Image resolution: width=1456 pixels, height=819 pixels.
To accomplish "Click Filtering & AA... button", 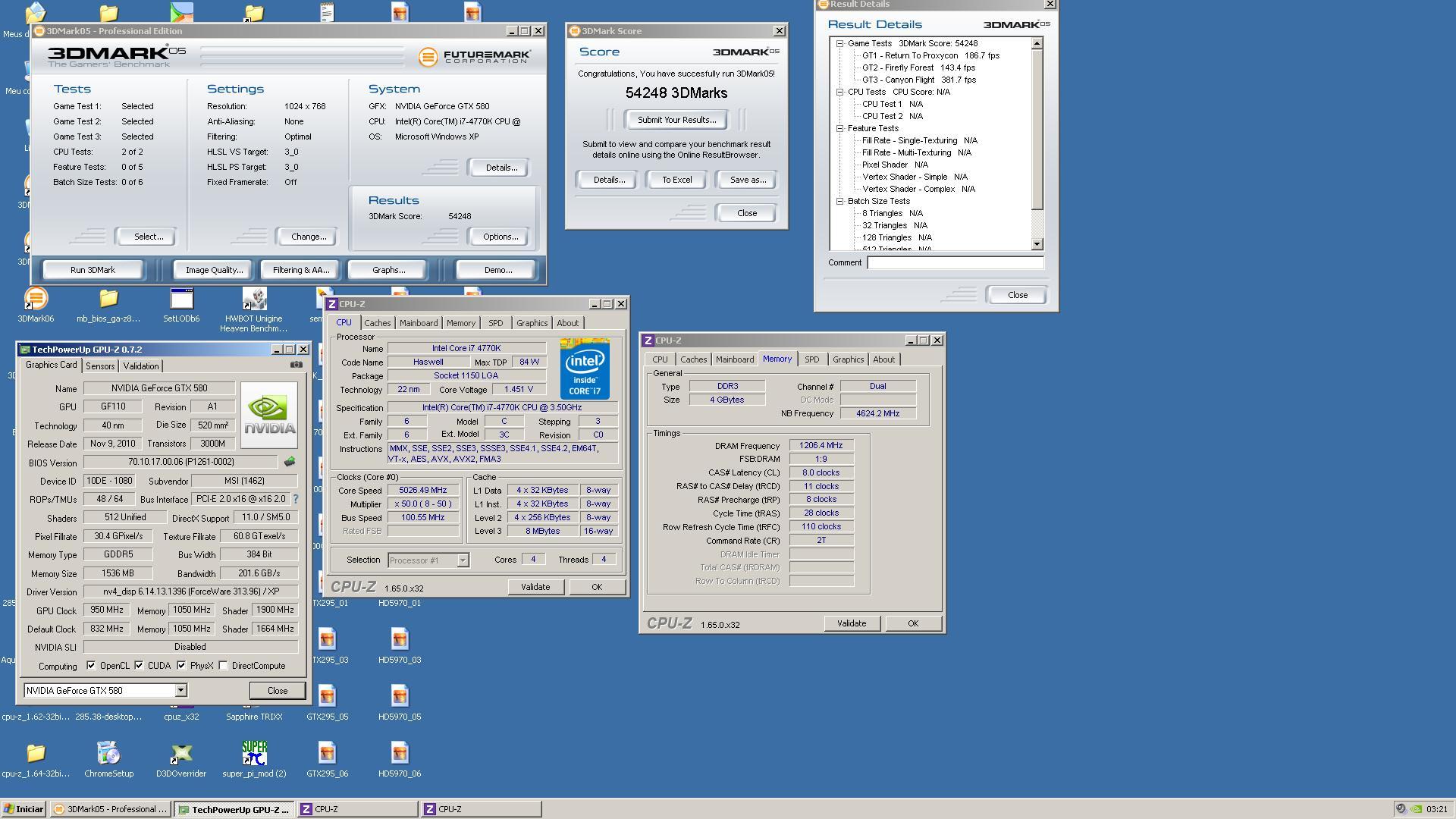I will (x=301, y=270).
